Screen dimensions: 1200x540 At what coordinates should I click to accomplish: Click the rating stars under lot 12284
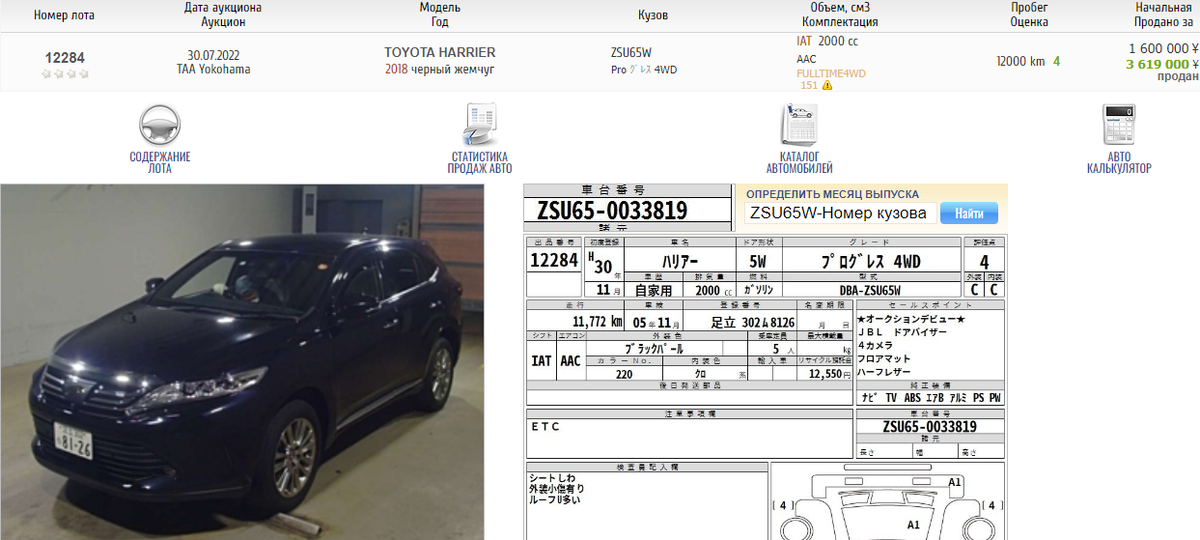64,74
